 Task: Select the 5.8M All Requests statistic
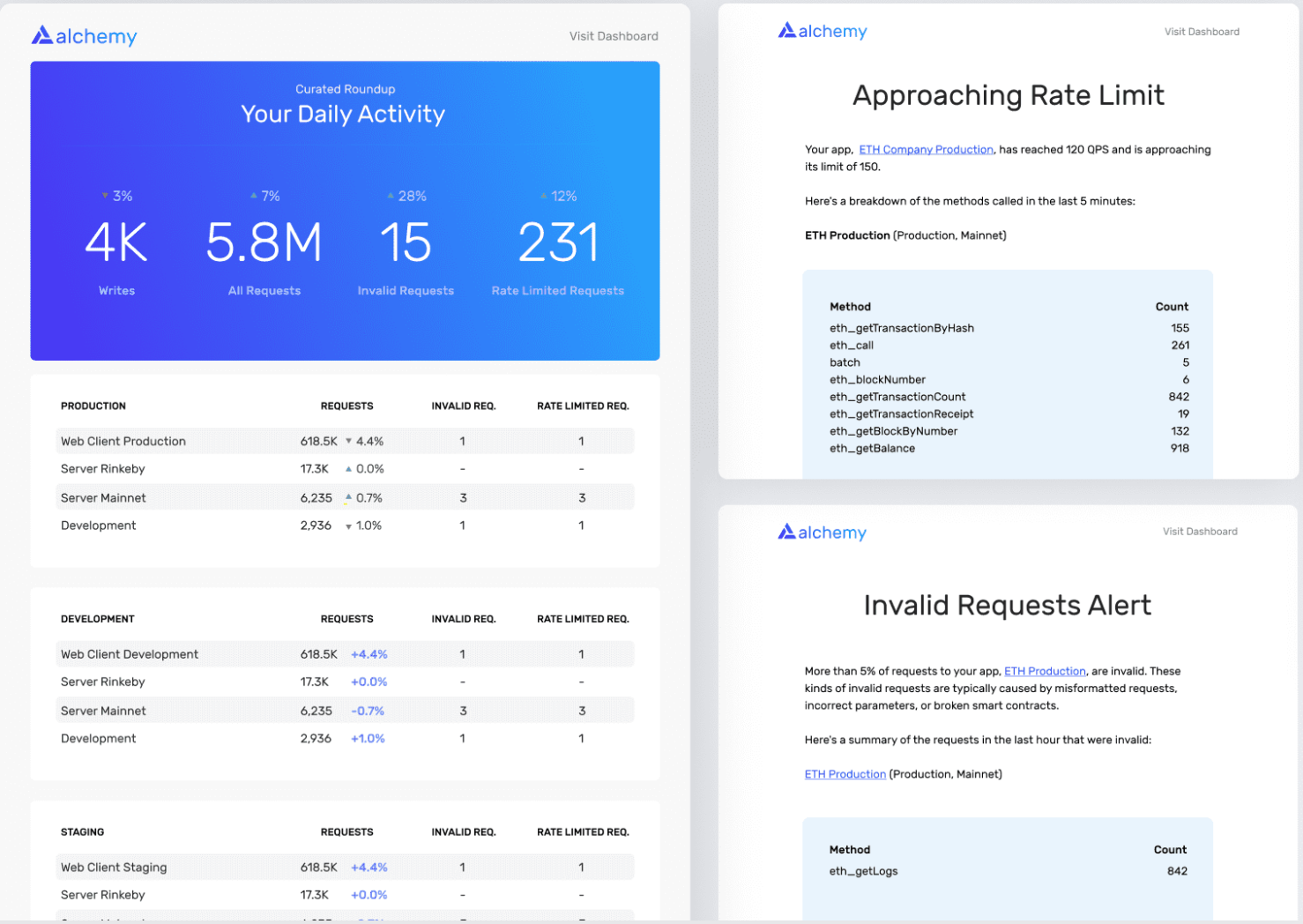click(x=264, y=243)
